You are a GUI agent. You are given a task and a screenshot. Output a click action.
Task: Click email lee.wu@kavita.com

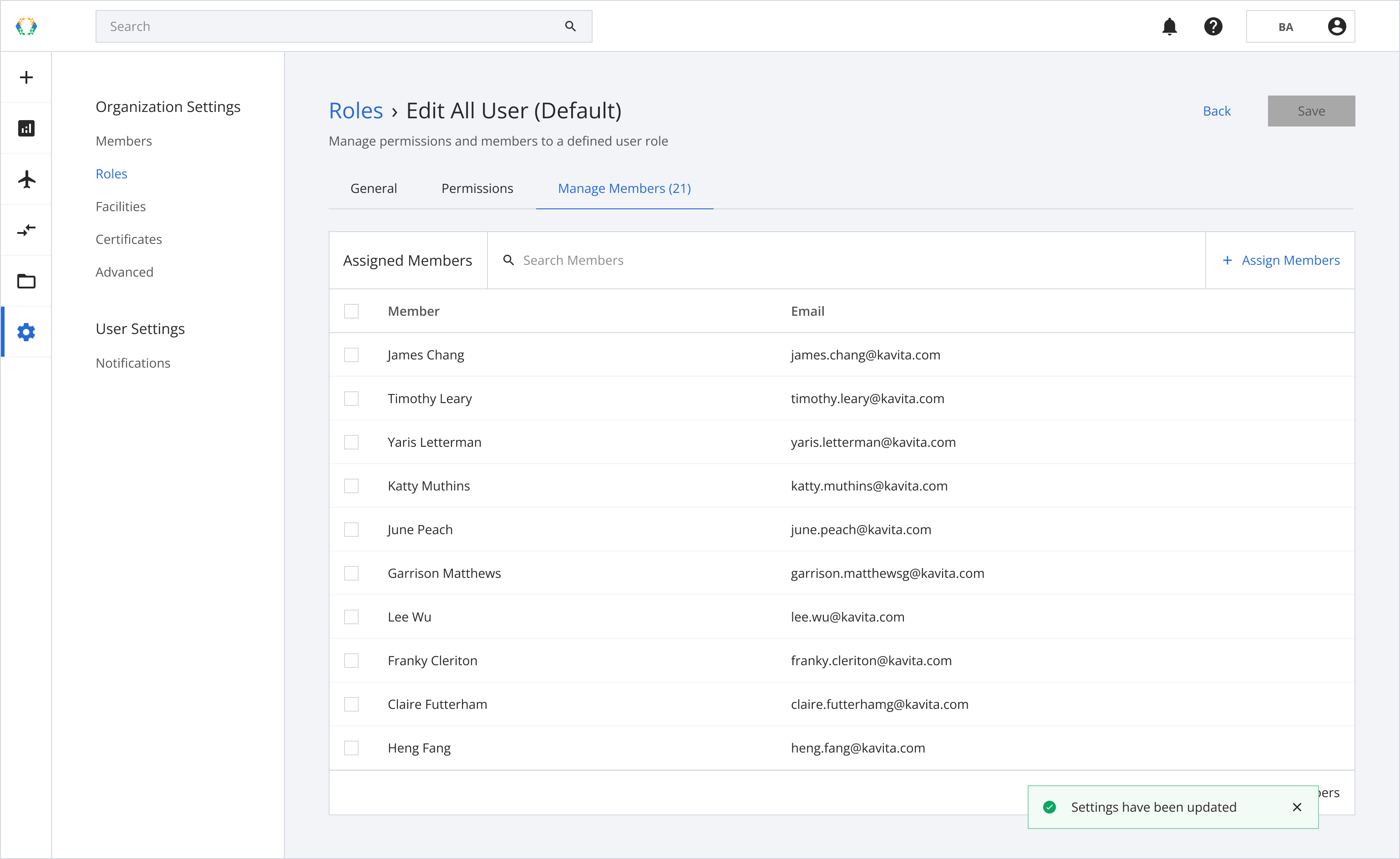click(848, 617)
